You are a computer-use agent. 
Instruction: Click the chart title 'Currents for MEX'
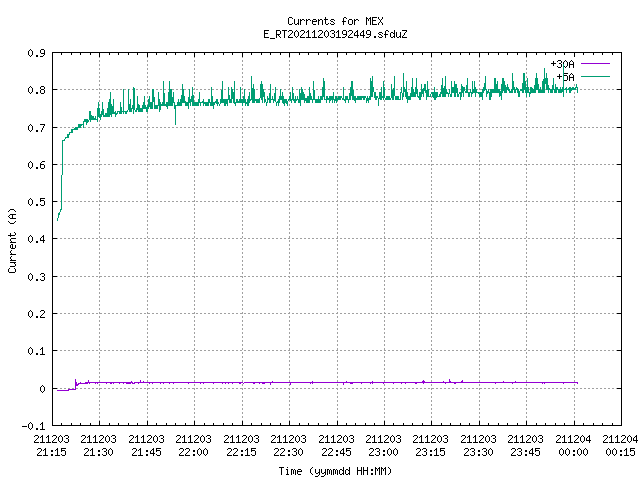pos(335,21)
